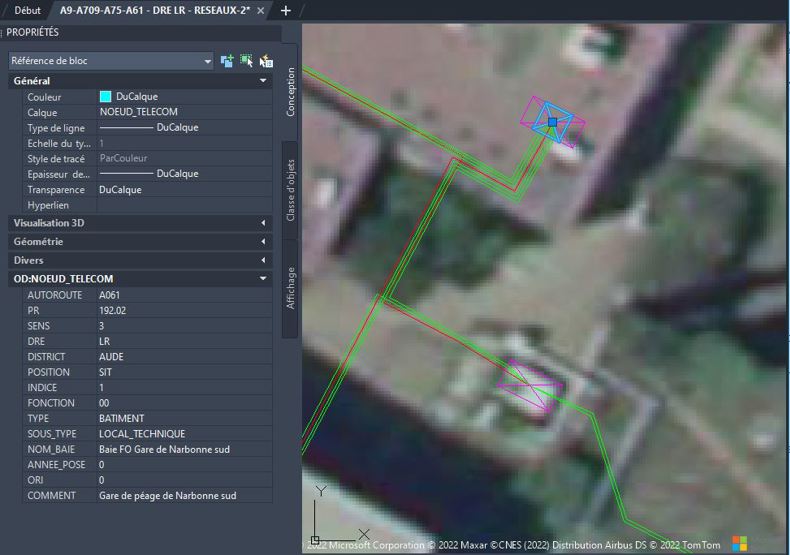Click the Select Objects icon
790x555 pixels.
tap(246, 61)
